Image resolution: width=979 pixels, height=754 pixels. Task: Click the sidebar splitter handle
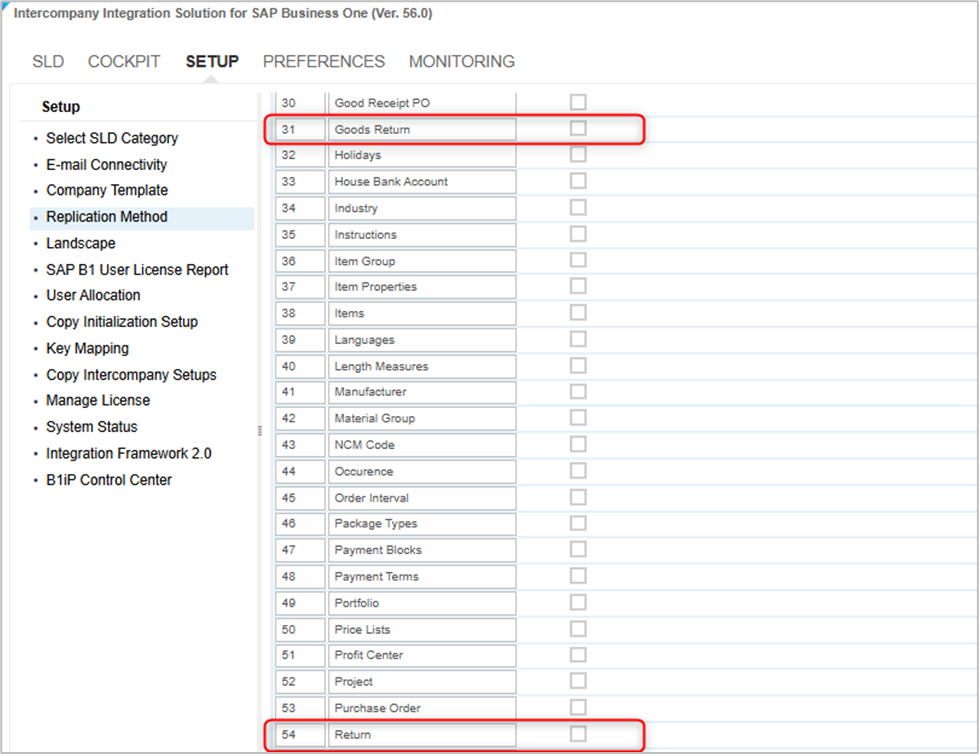pyautogui.click(x=260, y=430)
